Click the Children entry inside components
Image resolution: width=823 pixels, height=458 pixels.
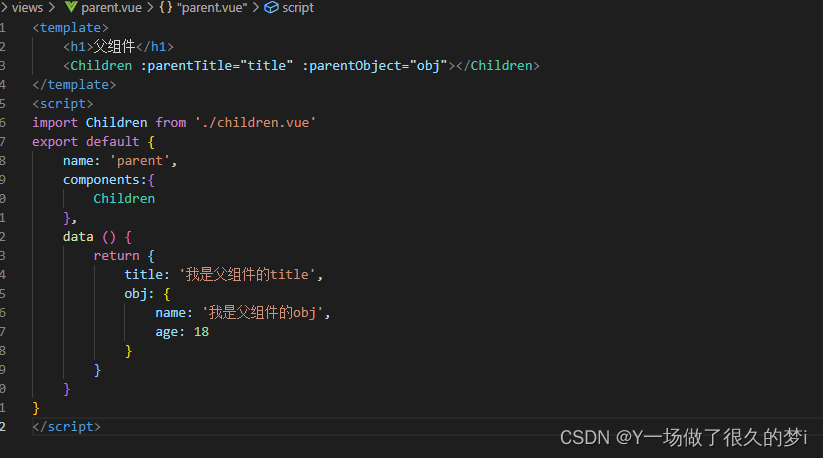[x=124, y=199]
